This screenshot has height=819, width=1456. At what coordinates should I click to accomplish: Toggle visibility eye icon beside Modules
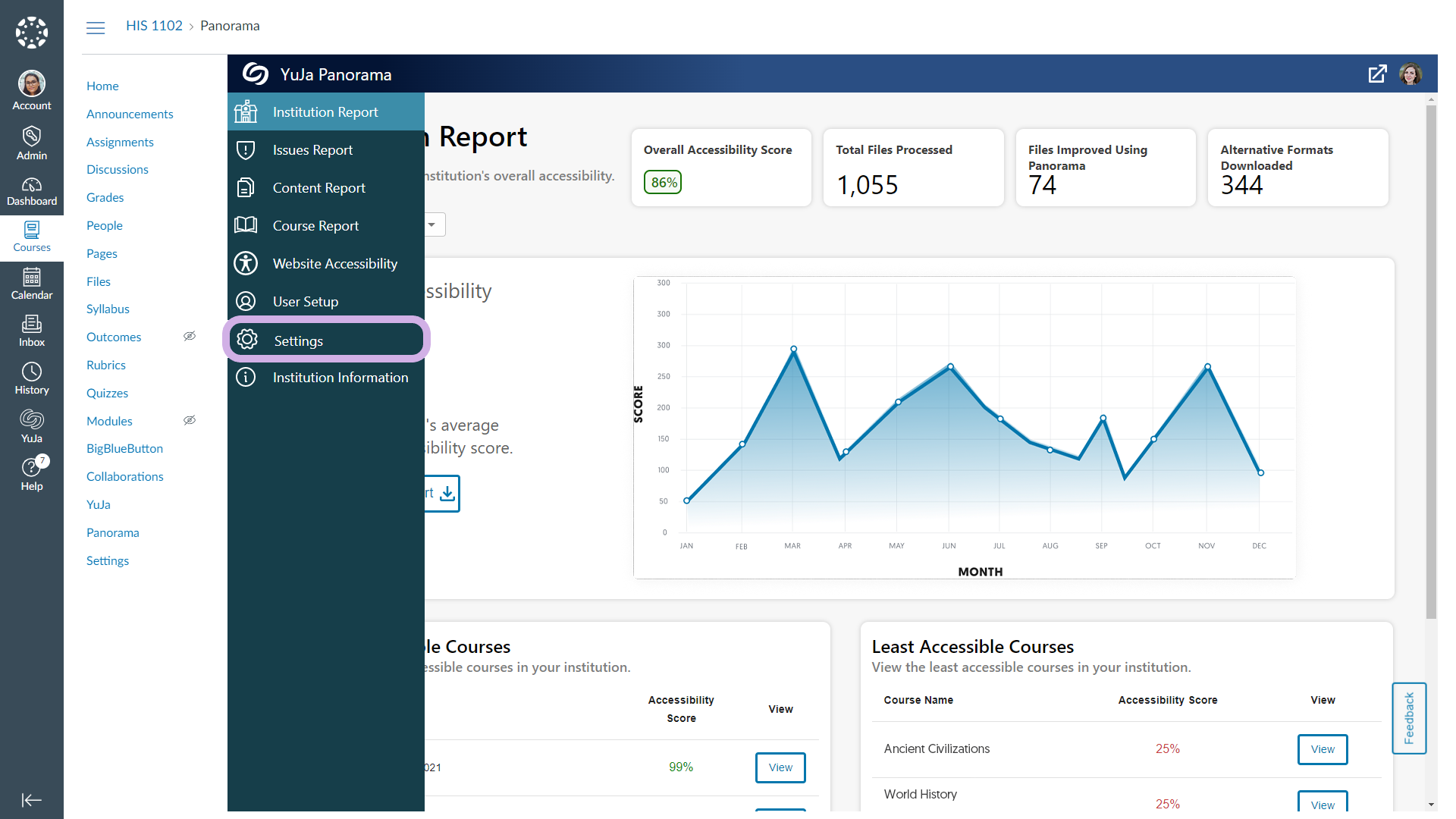point(190,420)
